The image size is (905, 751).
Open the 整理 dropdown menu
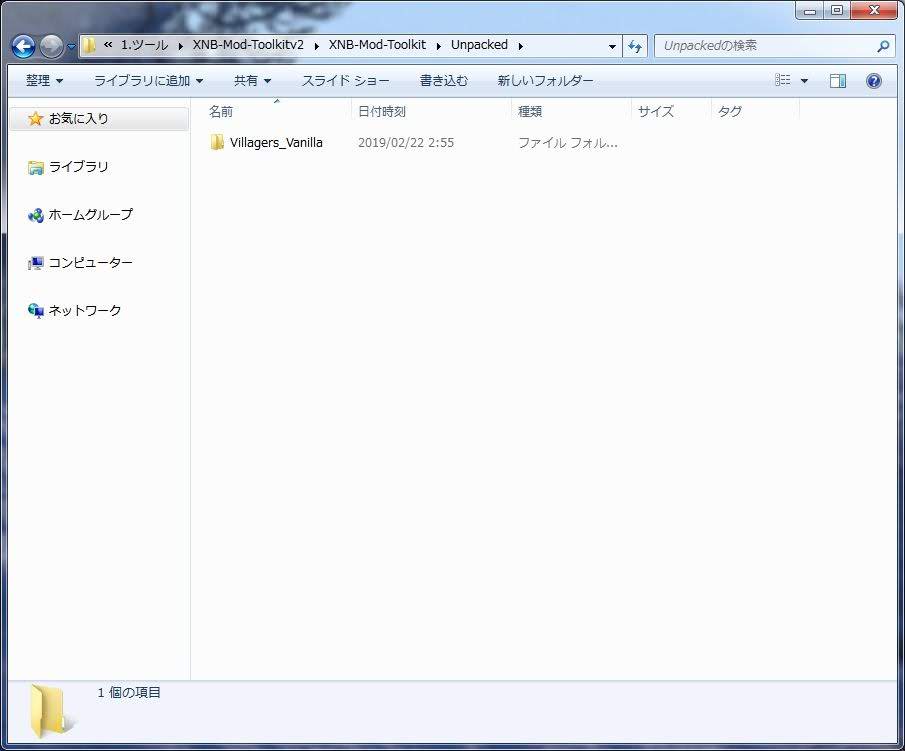click(x=44, y=80)
